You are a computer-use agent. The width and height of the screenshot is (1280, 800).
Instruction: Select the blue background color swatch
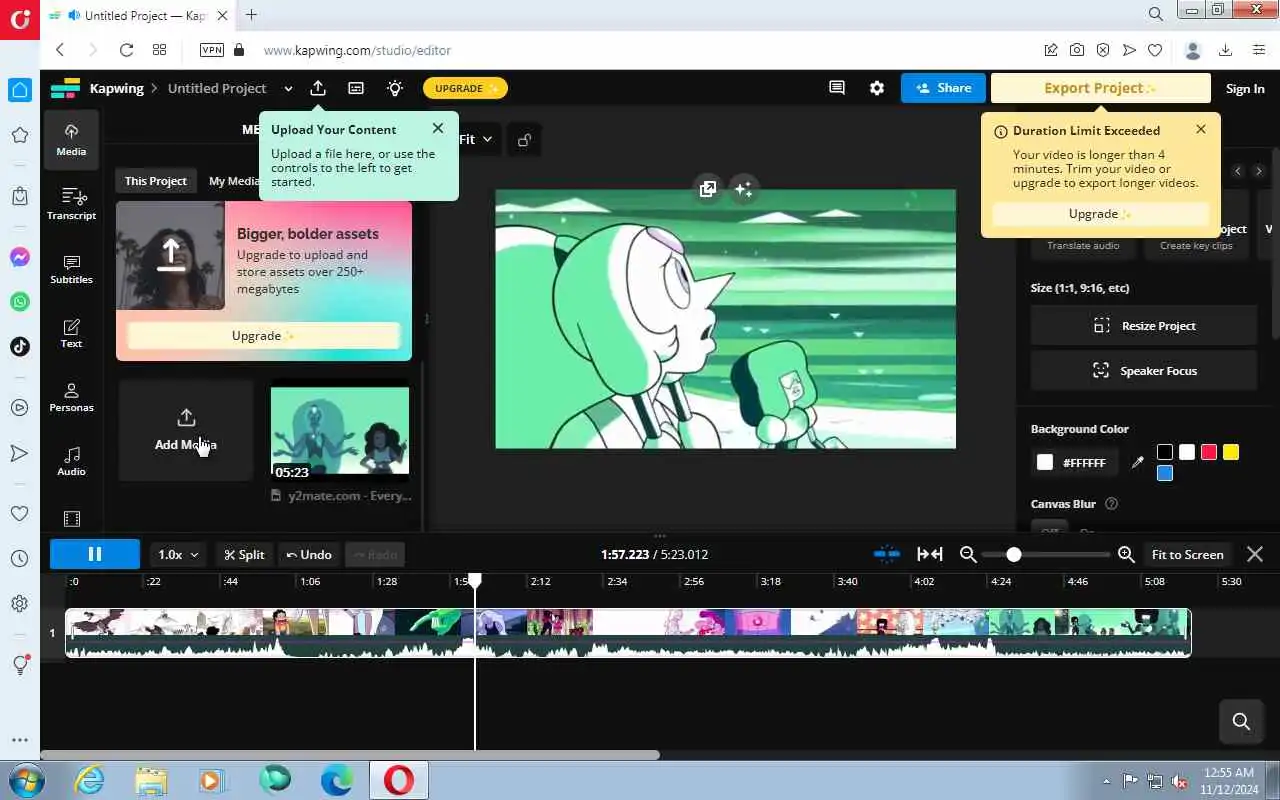(1165, 473)
